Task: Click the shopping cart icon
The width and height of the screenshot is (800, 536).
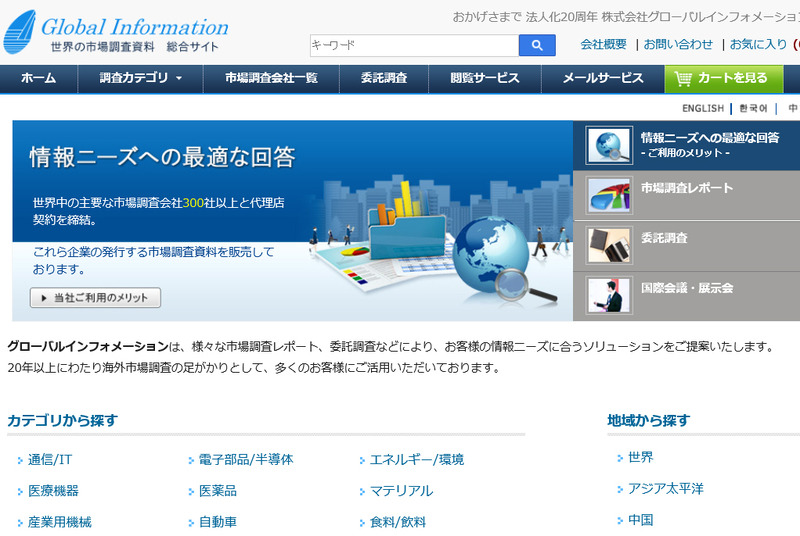Action: click(683, 79)
